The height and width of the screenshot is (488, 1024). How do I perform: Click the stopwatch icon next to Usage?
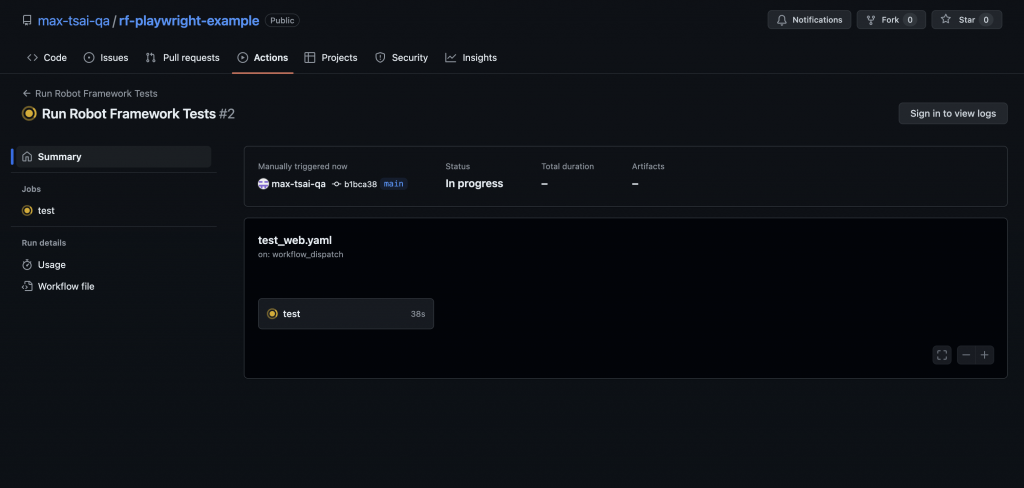[27, 265]
